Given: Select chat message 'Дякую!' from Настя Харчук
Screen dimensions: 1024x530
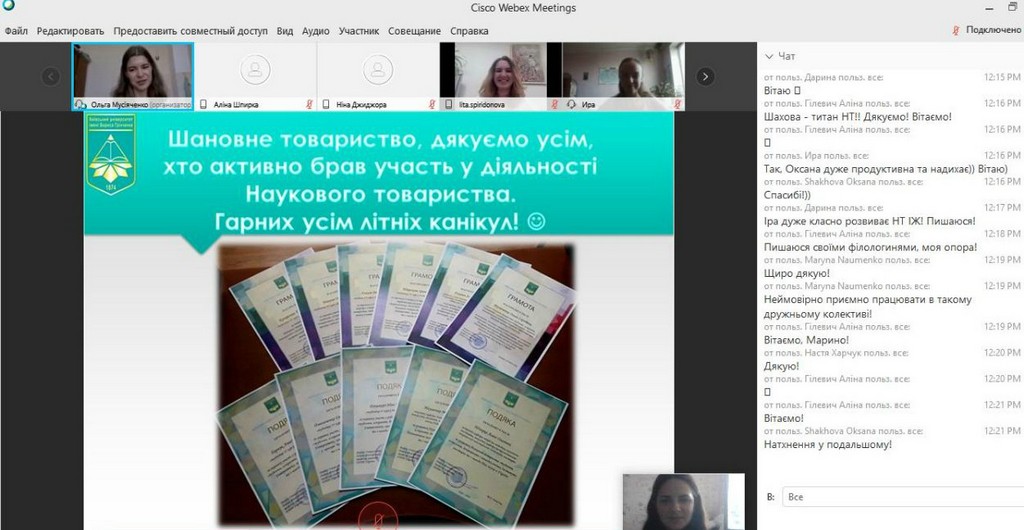Looking at the screenshot, I should 781,366.
